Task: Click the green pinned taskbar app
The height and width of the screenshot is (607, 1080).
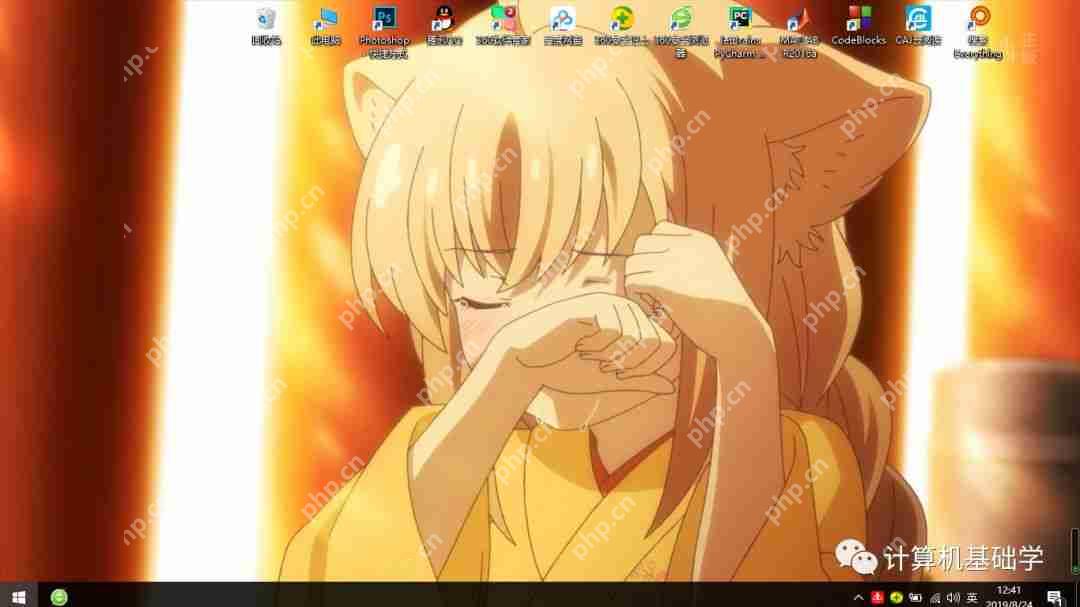Action: (60, 596)
